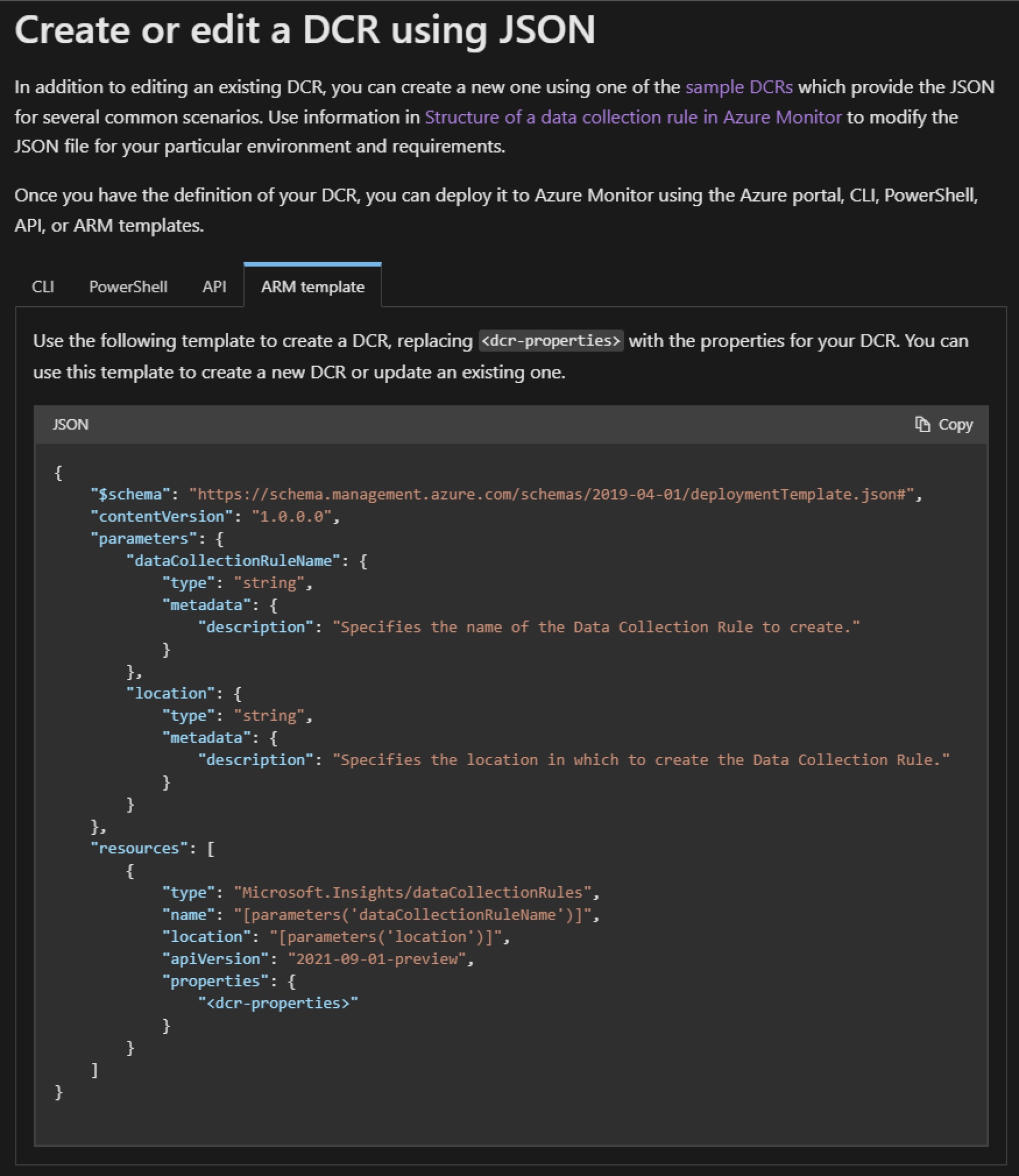The height and width of the screenshot is (1176, 1019).
Task: Click "[parameters('location')]" value
Action: pos(386,937)
